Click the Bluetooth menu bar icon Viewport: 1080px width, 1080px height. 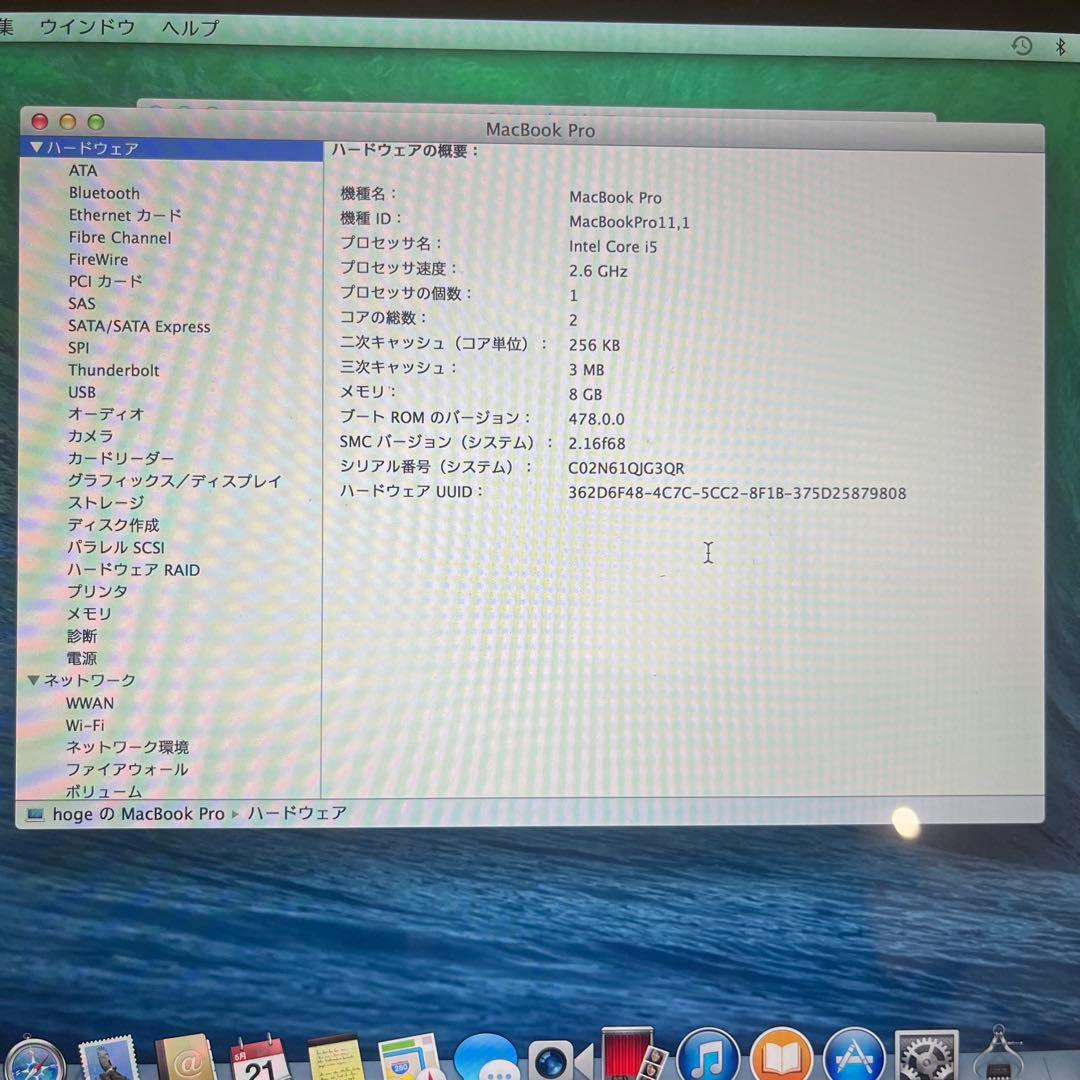point(1059,45)
